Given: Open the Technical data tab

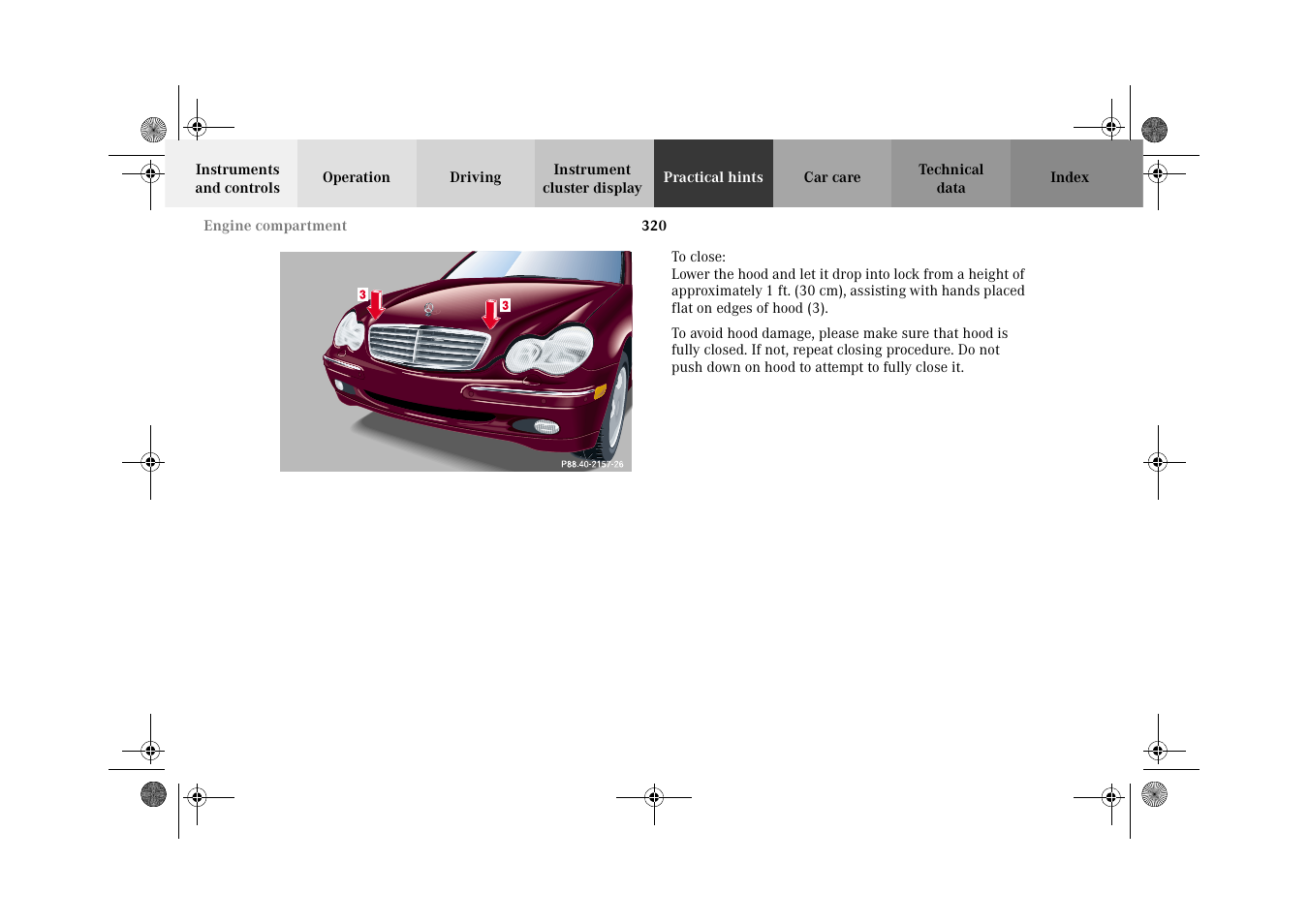Looking at the screenshot, I should 951,173.
